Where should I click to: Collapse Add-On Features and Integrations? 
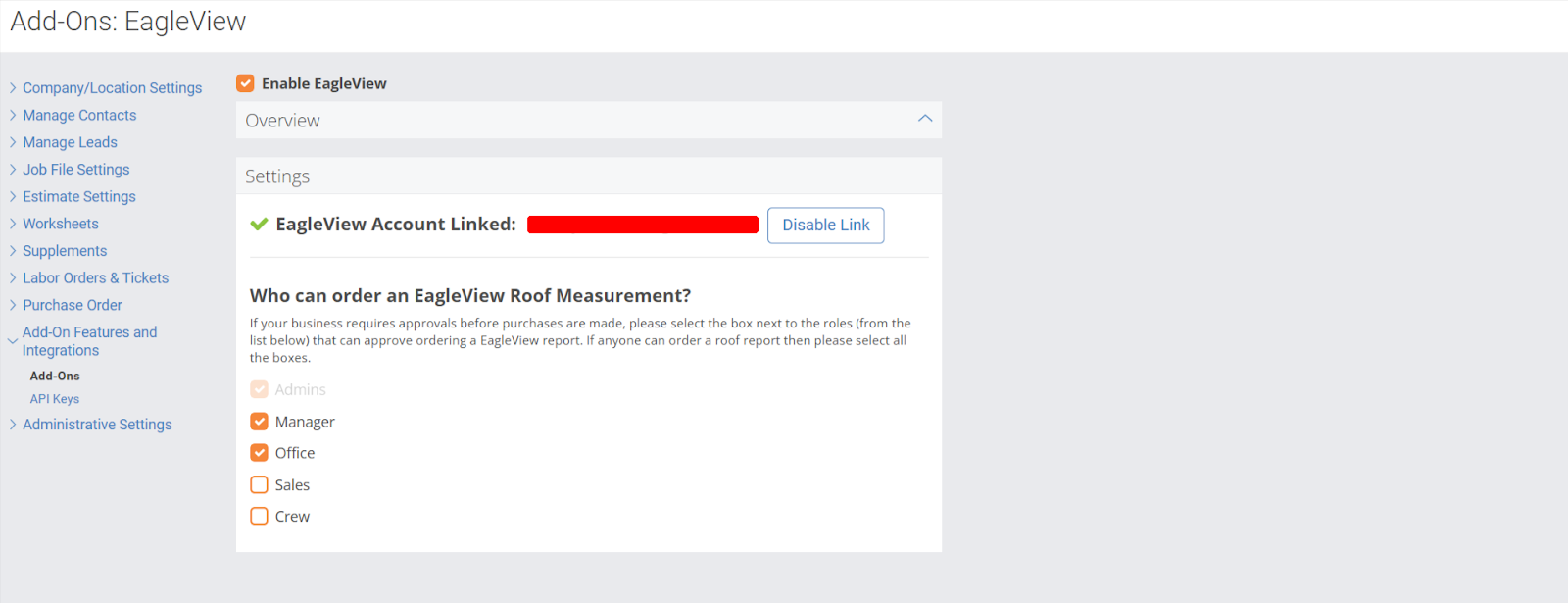pyautogui.click(x=82, y=341)
